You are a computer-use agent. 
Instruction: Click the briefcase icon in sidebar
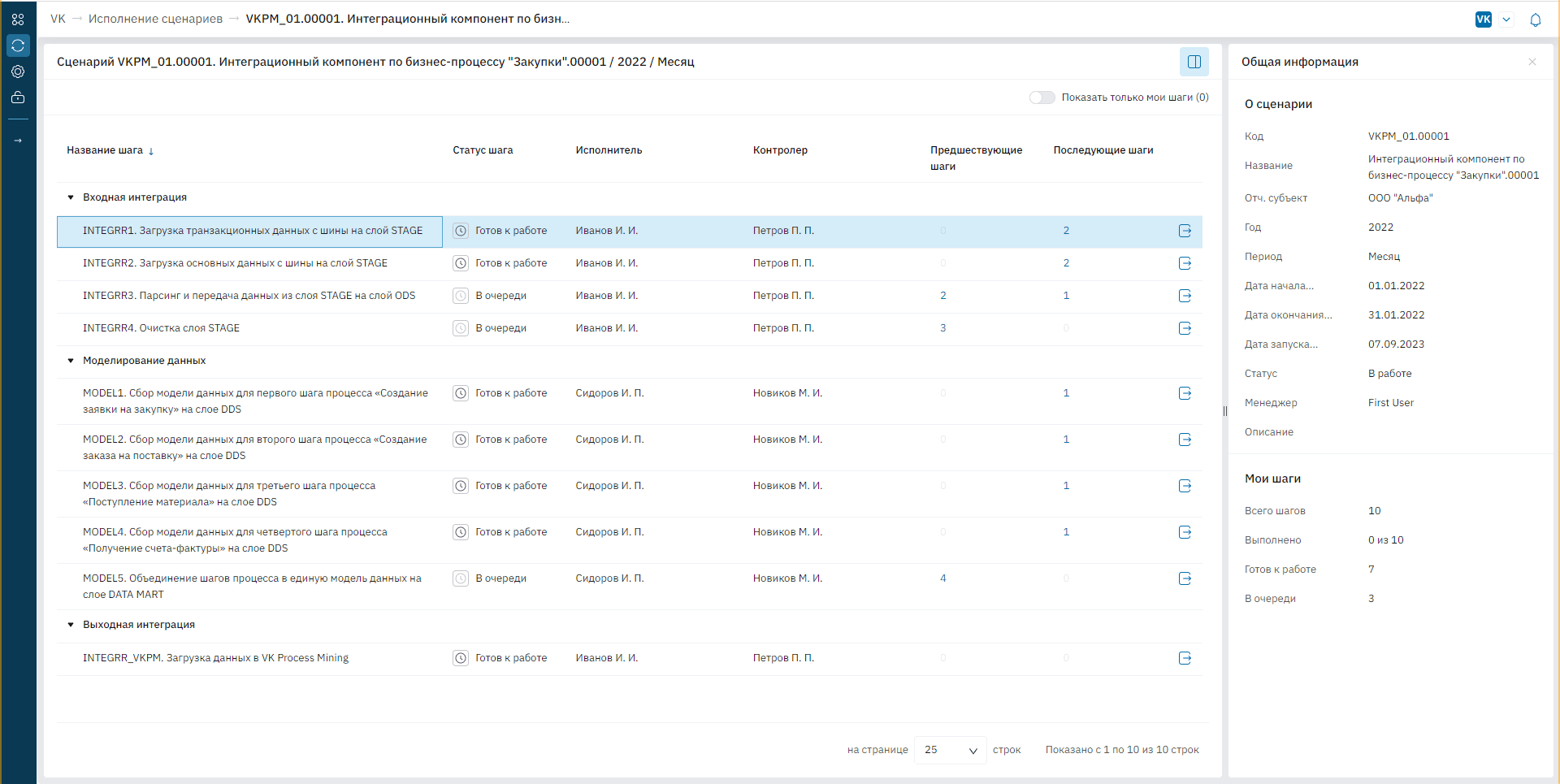pos(18,97)
